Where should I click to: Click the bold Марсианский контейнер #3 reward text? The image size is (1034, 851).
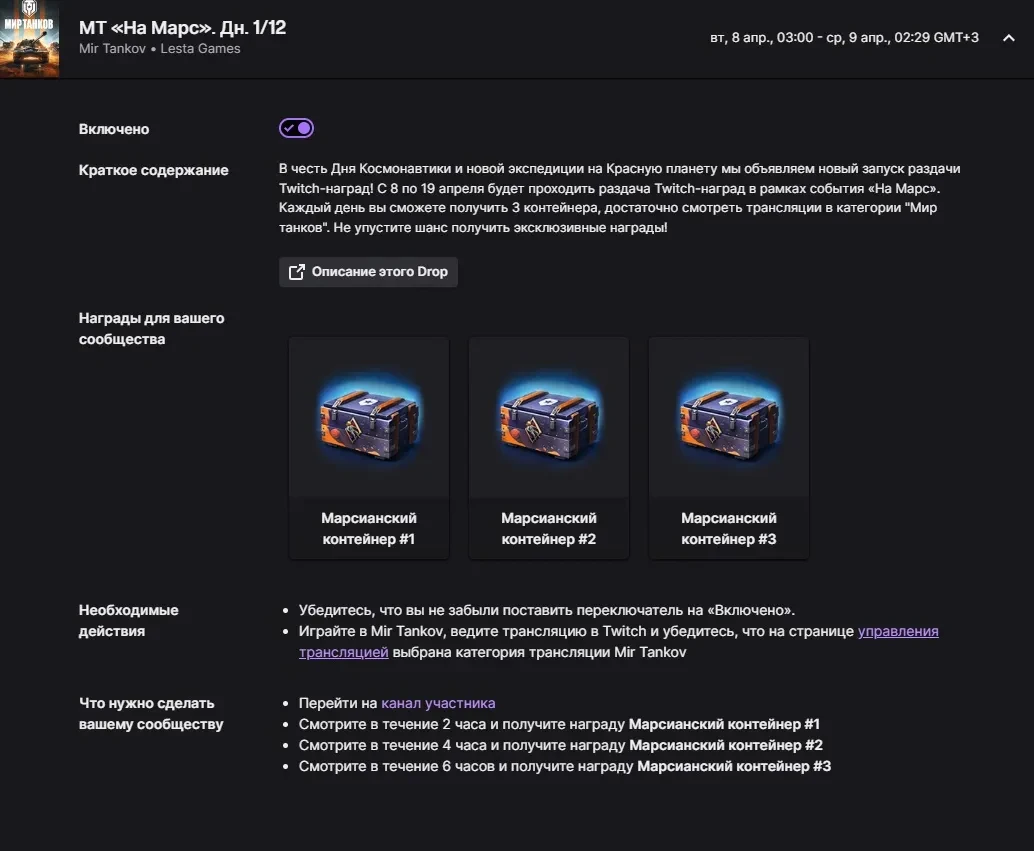[x=734, y=767]
